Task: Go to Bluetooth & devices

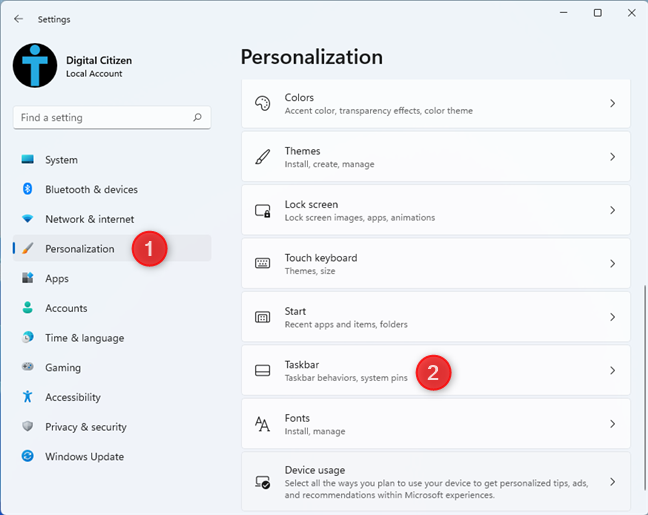Action: [x=112, y=189]
